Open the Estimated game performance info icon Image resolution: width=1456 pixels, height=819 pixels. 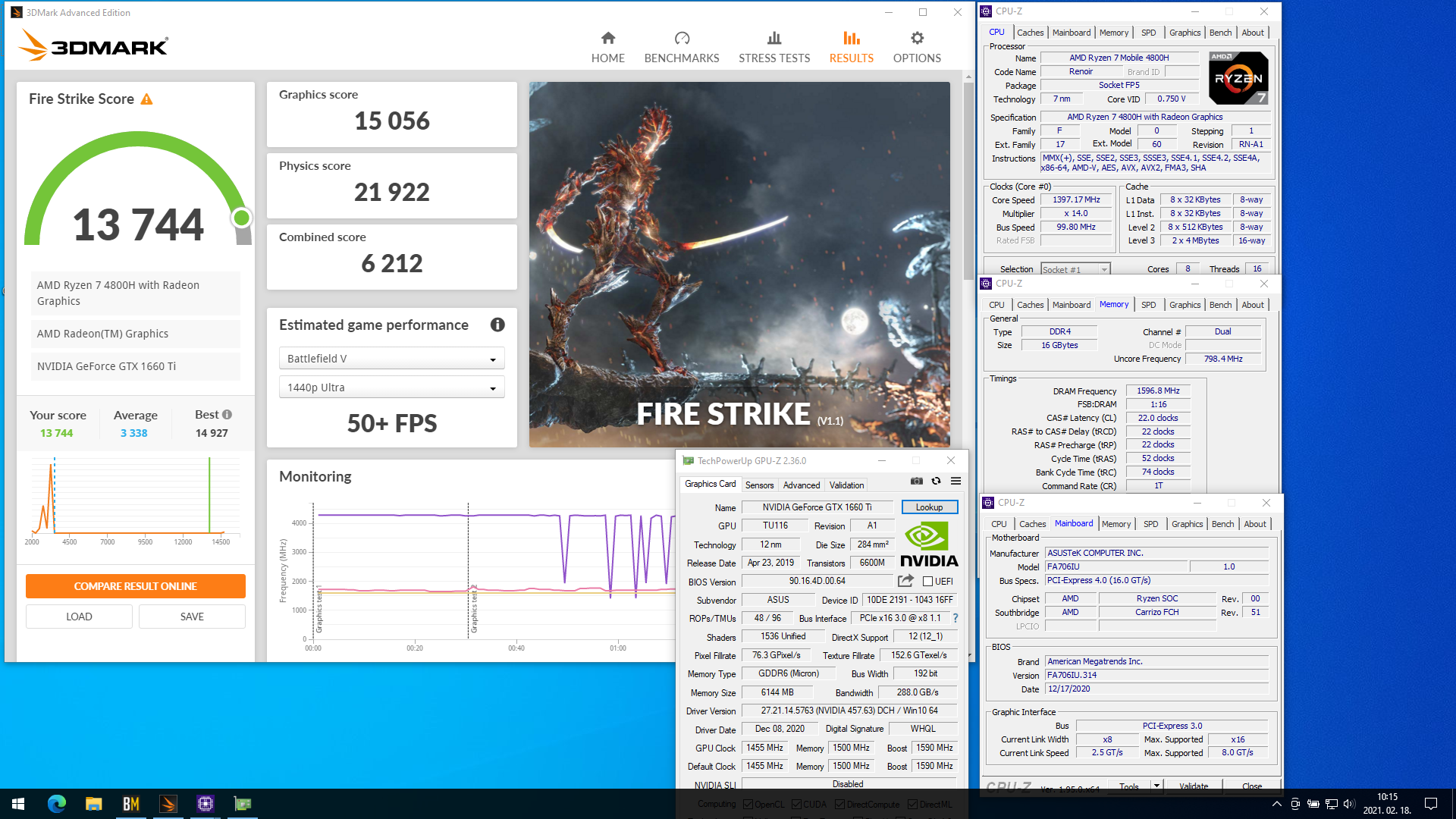[x=497, y=325]
